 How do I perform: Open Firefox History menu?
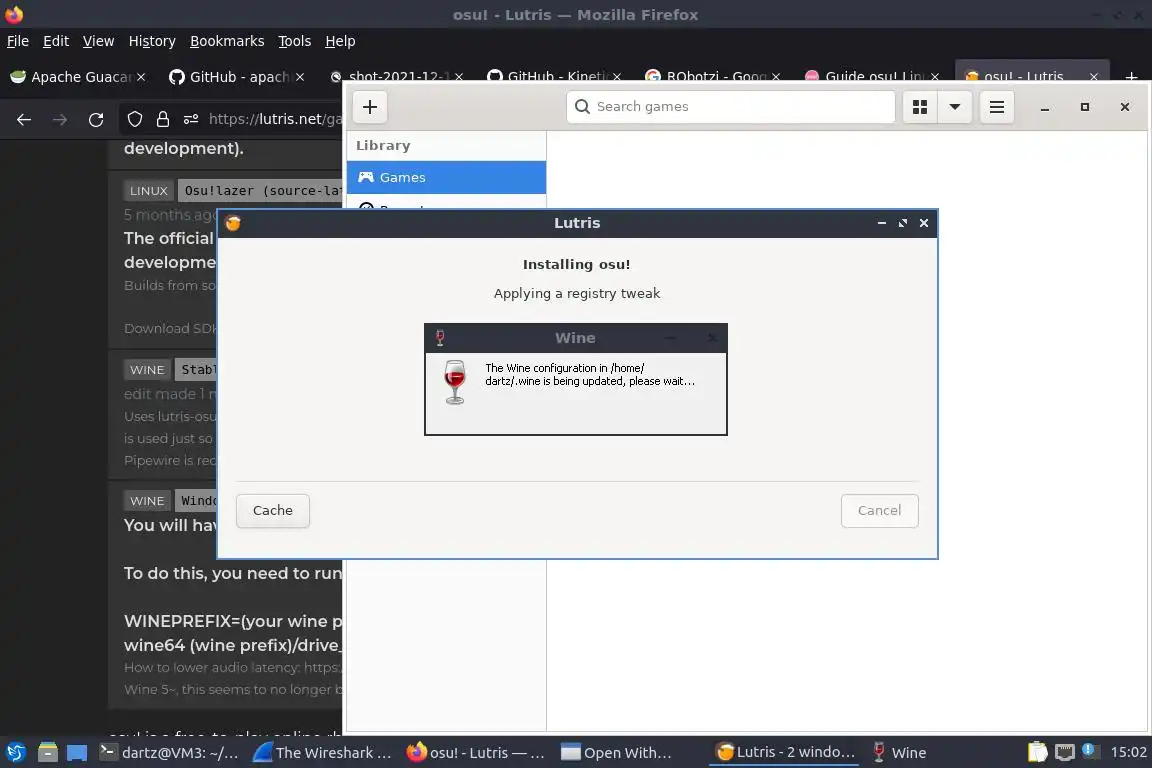click(152, 41)
